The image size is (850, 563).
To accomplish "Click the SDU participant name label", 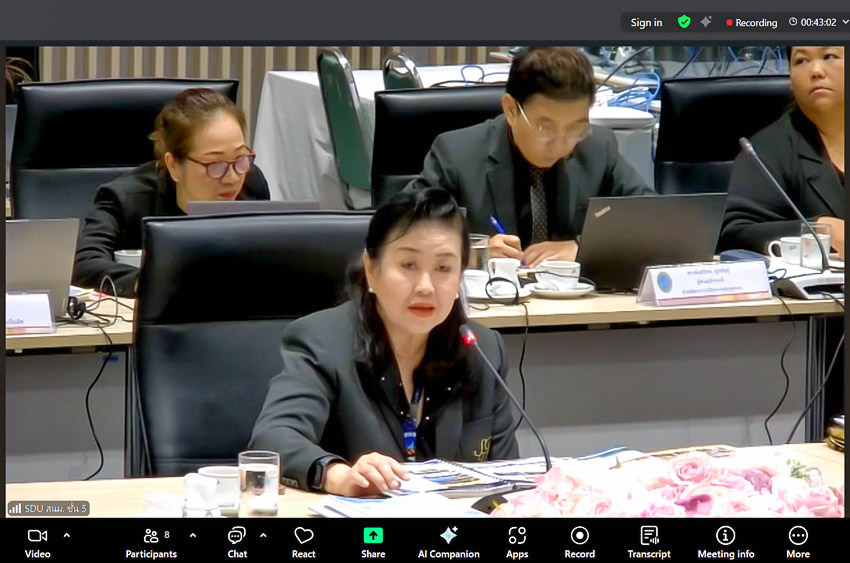I will coord(49,508).
